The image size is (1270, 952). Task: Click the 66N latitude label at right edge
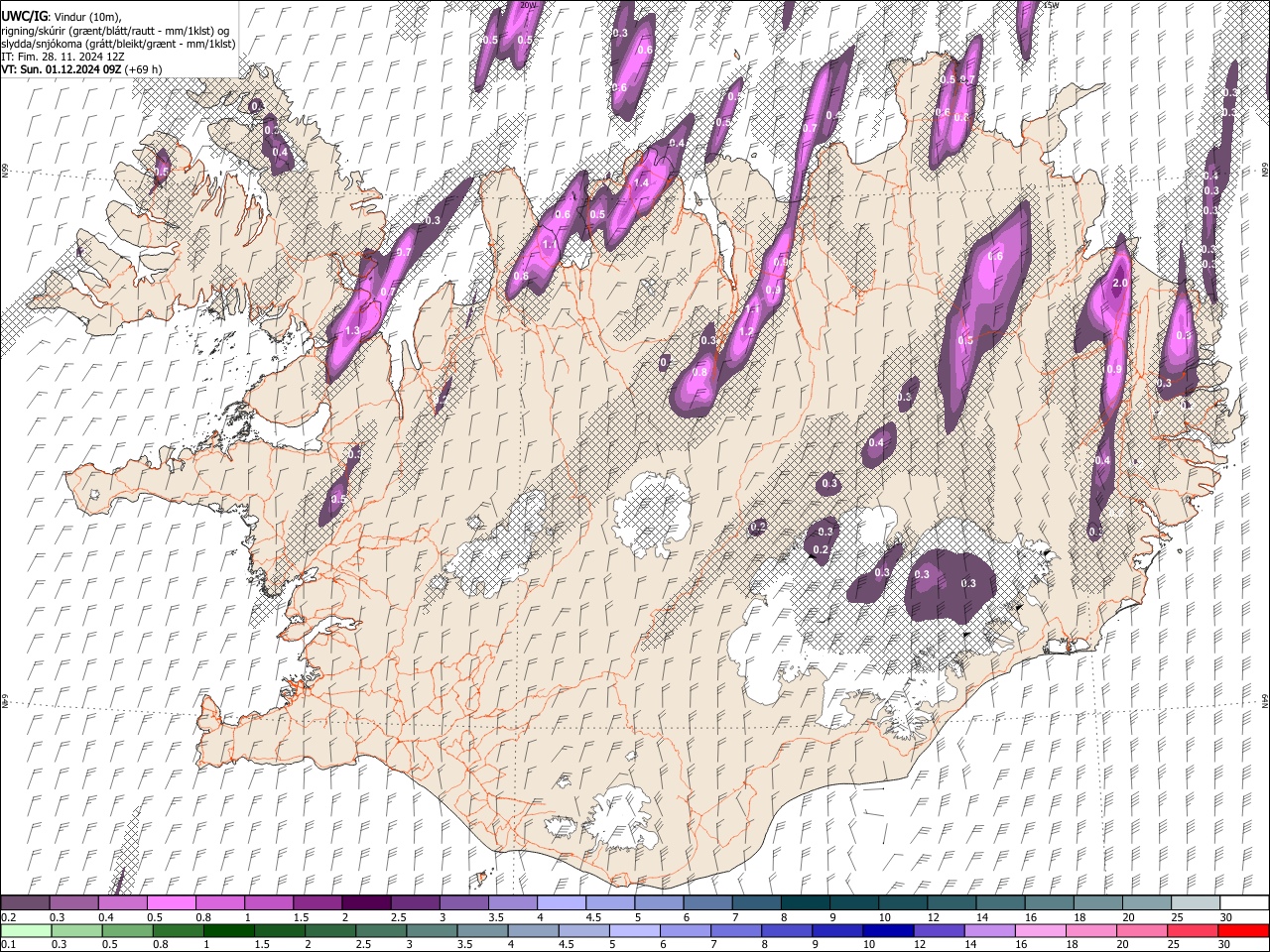1265,172
